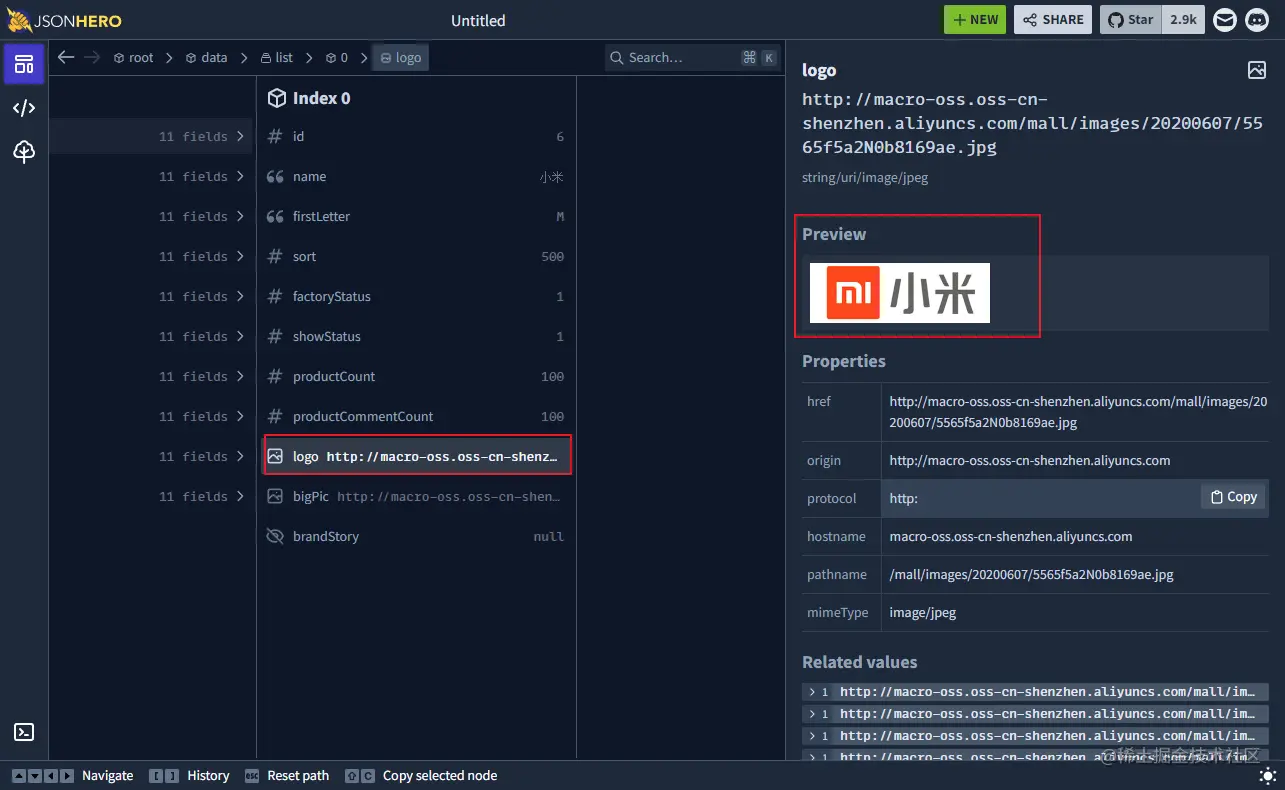Screen dimensions: 1285x790
Task: Click the History shortcut hint
Action: (x=189, y=775)
